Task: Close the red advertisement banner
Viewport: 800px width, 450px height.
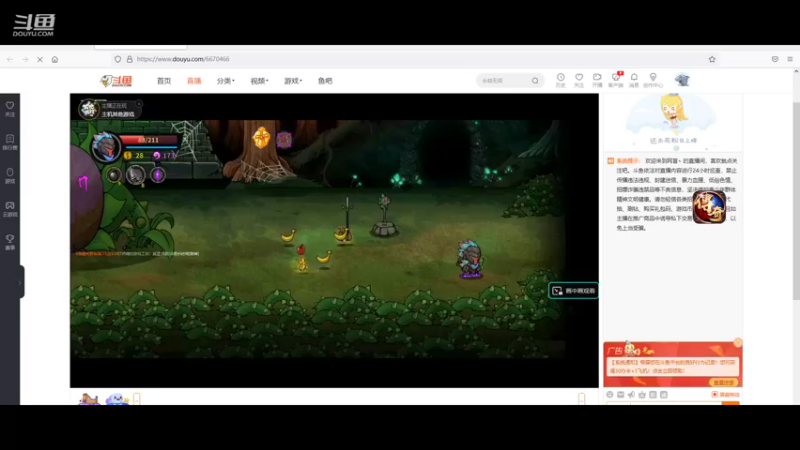Action: [738, 343]
